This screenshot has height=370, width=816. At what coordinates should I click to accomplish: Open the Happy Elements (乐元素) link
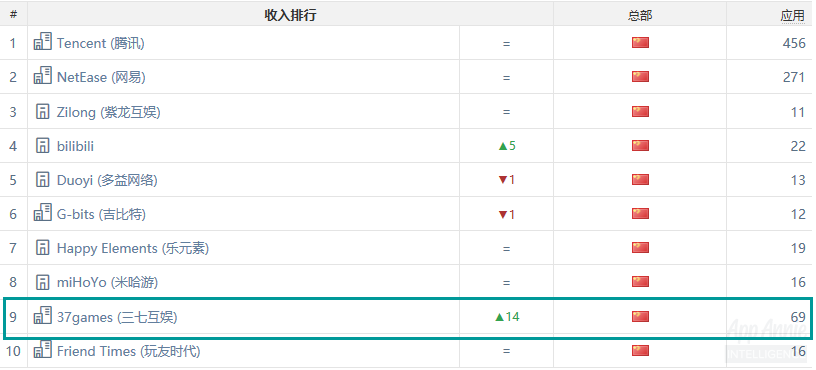click(133, 248)
